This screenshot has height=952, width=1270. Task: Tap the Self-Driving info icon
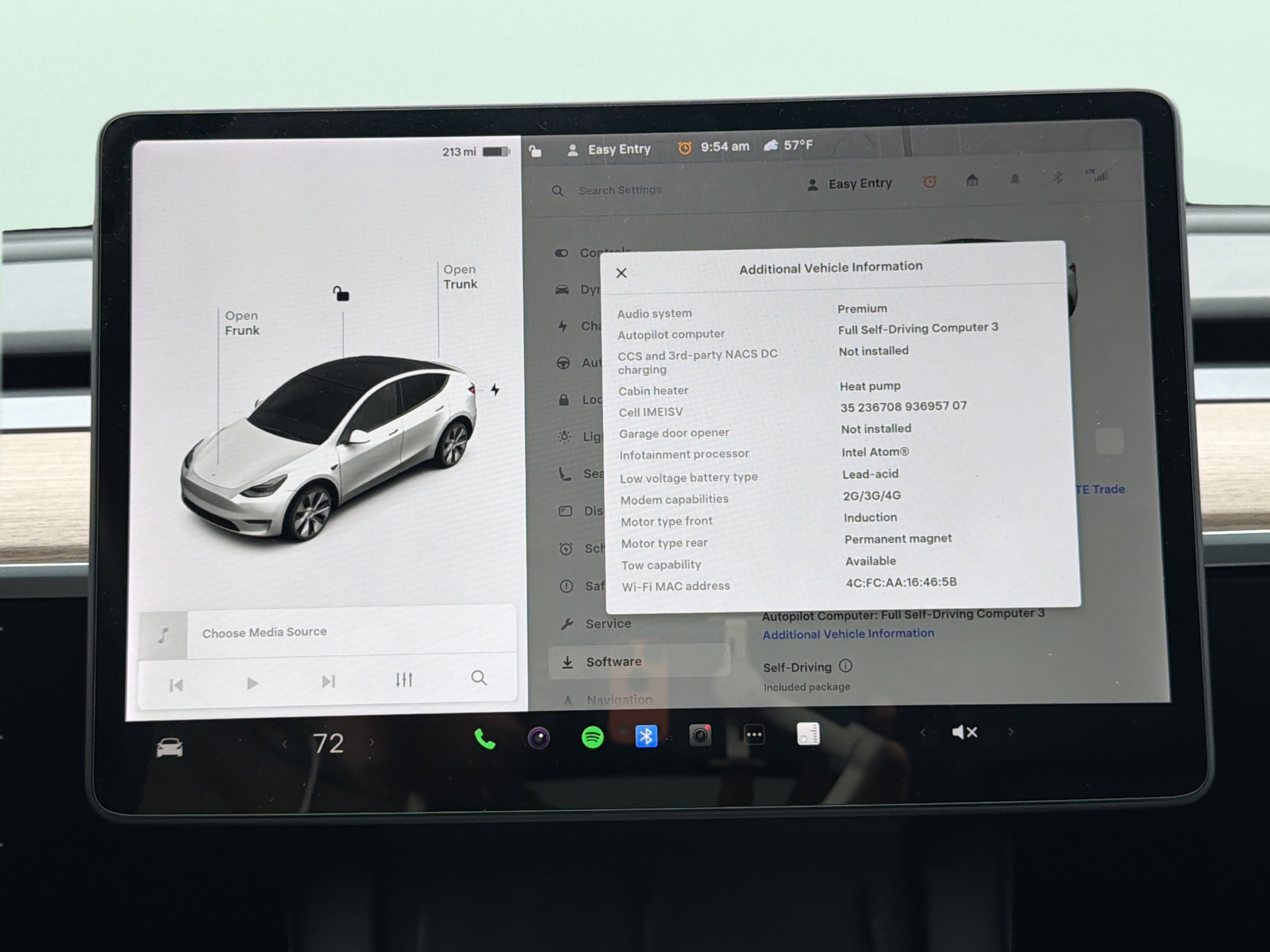click(846, 666)
